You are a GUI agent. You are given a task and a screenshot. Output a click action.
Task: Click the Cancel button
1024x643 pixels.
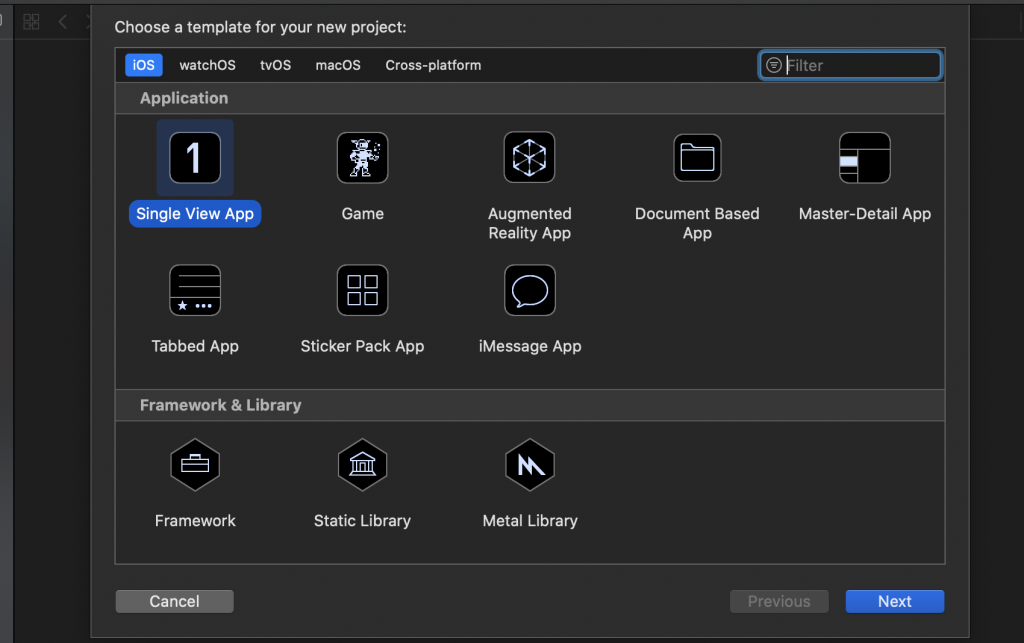(x=174, y=601)
